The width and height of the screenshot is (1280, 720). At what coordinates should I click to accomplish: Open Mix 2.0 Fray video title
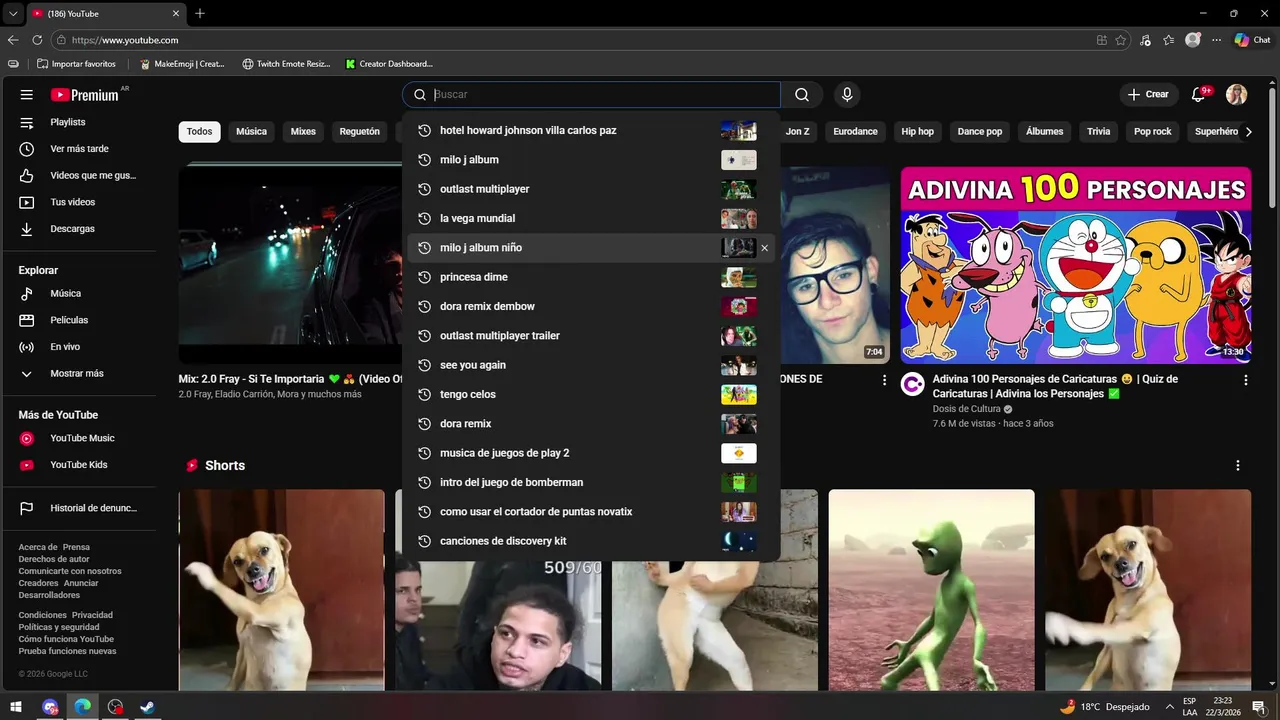291,379
